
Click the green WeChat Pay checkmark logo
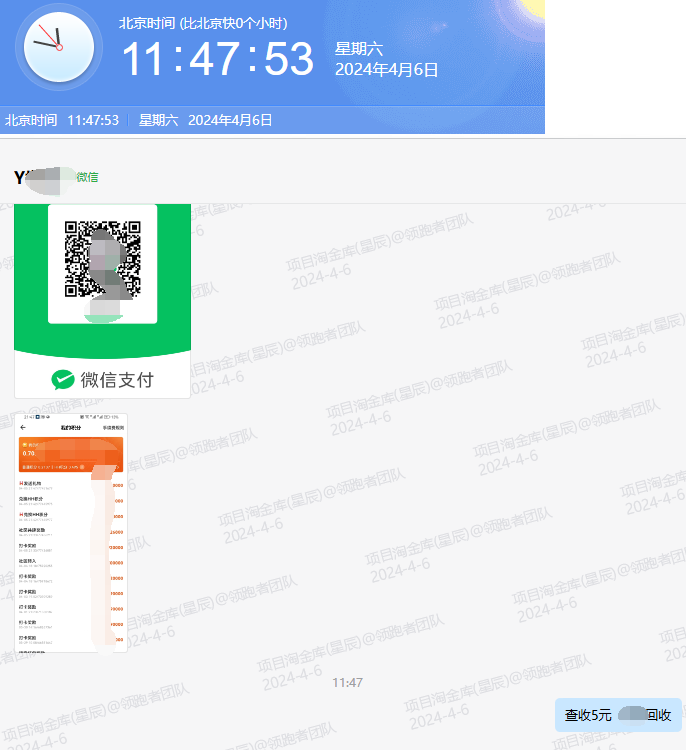[63, 380]
